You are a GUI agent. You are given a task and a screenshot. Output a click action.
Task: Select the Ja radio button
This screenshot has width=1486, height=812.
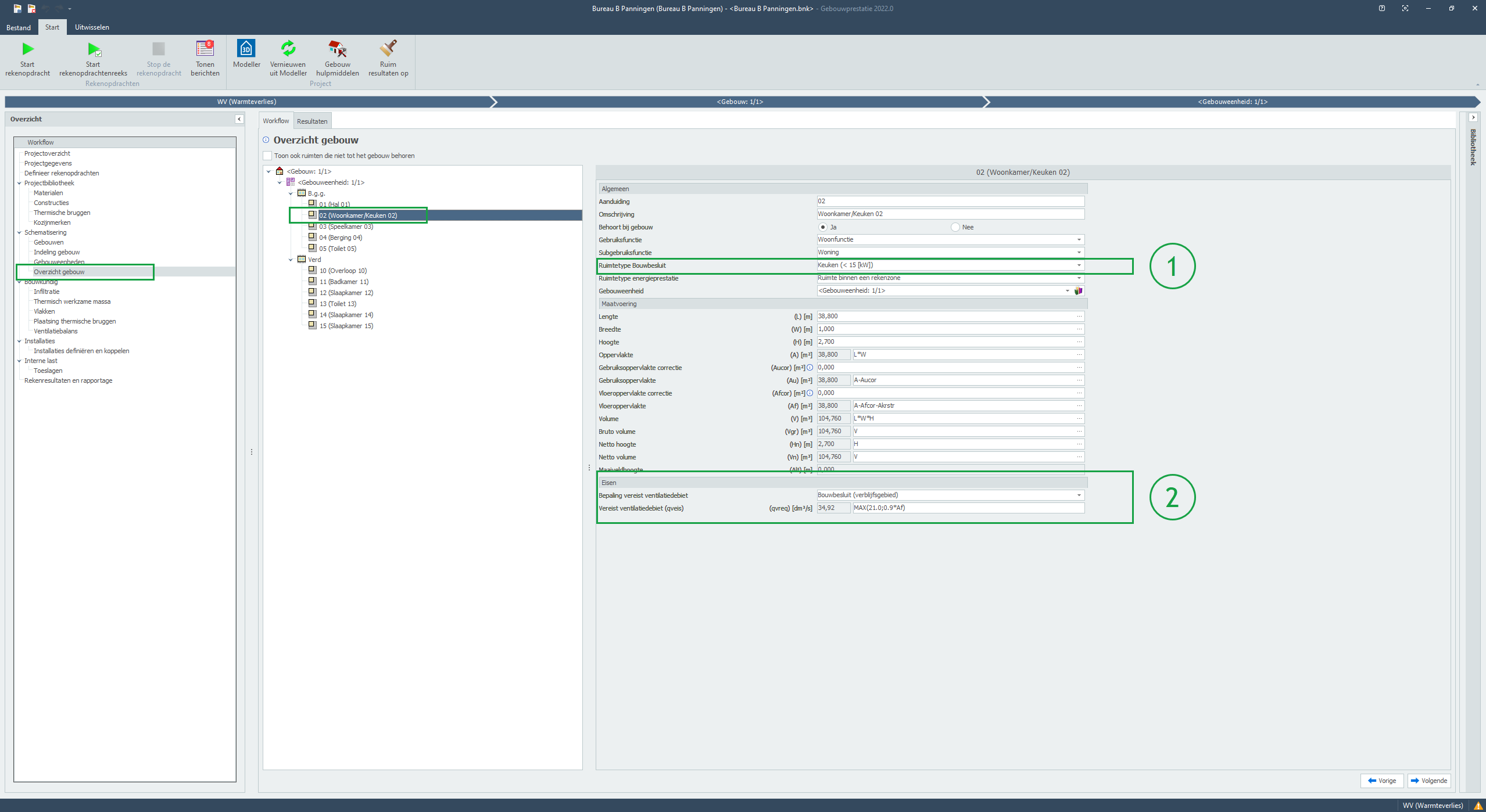(822, 227)
